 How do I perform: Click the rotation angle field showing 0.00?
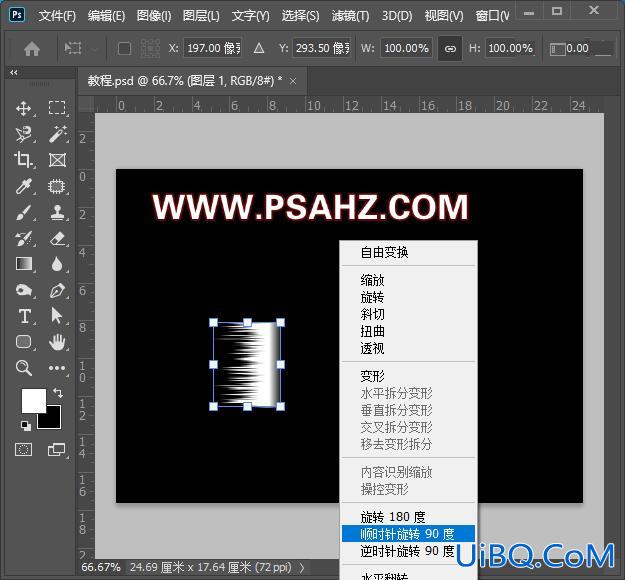589,49
